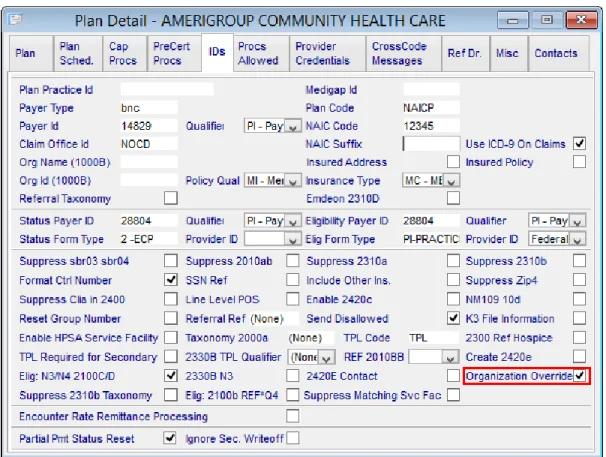Click the Referral Ref (None) field
The width and height of the screenshot is (606, 457).
(x=274, y=318)
